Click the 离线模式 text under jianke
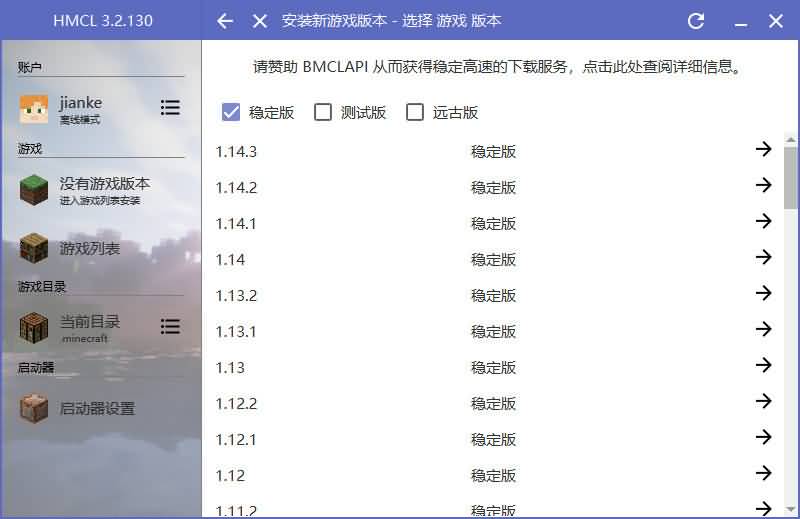Viewport: 800px width, 519px height. coord(80,120)
